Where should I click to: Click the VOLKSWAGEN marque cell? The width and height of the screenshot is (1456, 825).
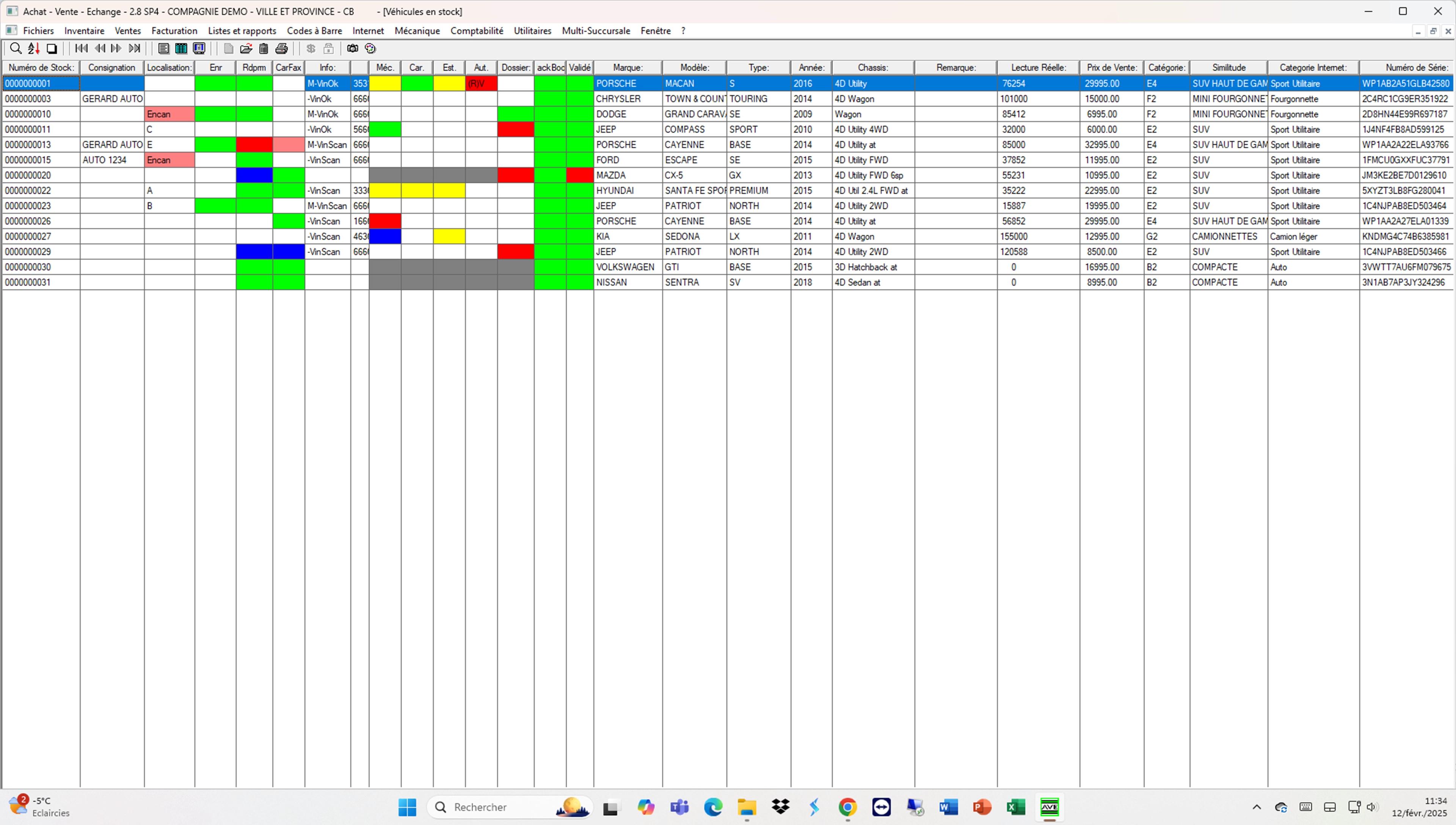(x=628, y=267)
